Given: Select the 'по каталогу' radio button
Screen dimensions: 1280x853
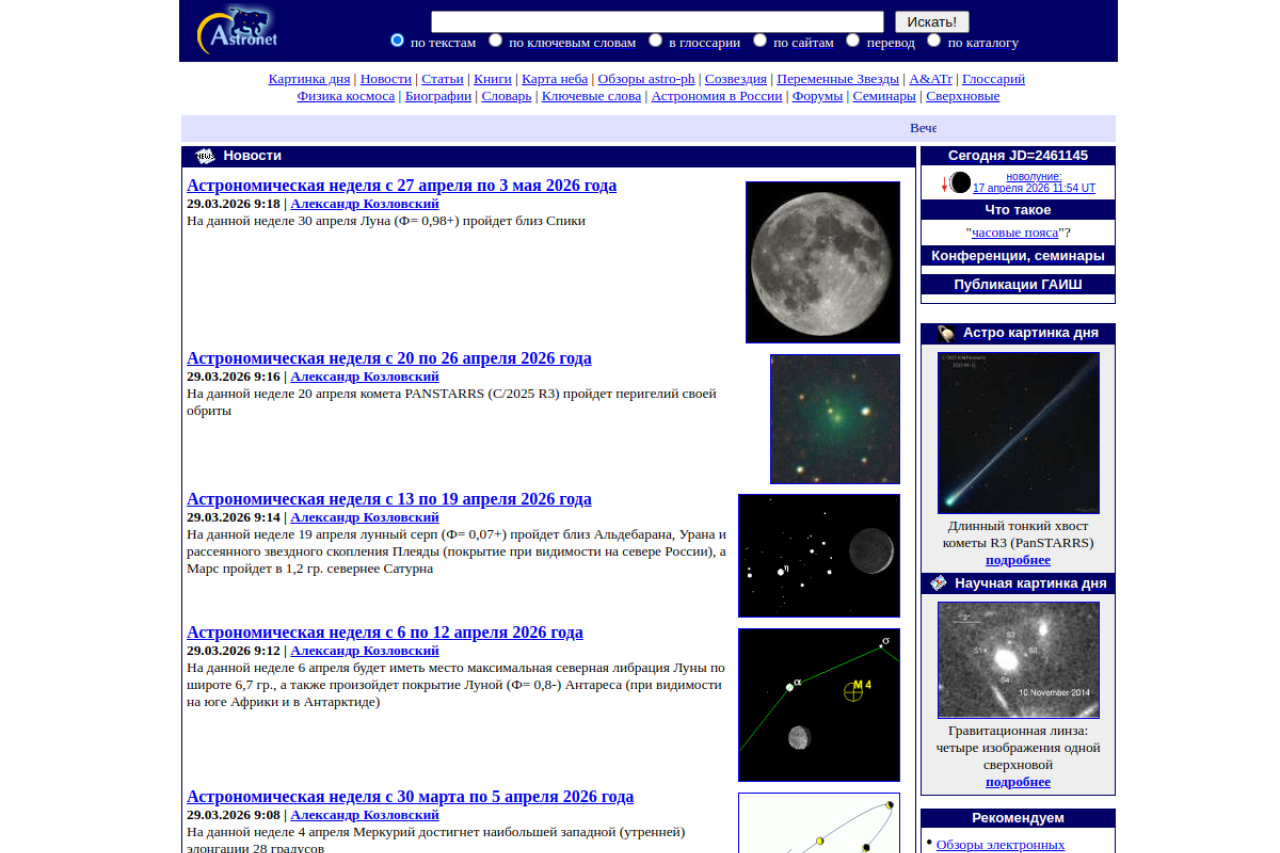Looking at the screenshot, I should [934, 41].
